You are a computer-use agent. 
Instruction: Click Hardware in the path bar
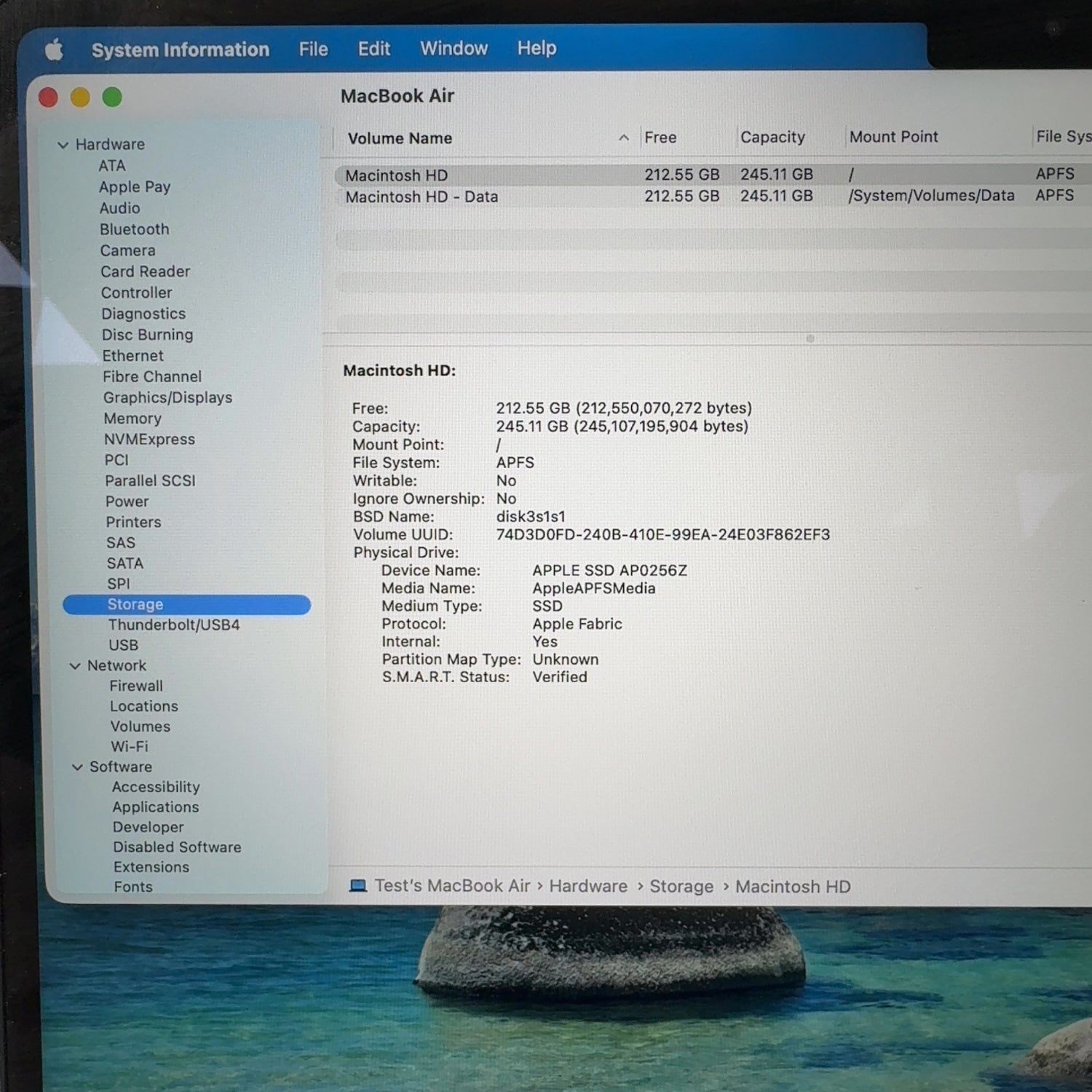[588, 886]
